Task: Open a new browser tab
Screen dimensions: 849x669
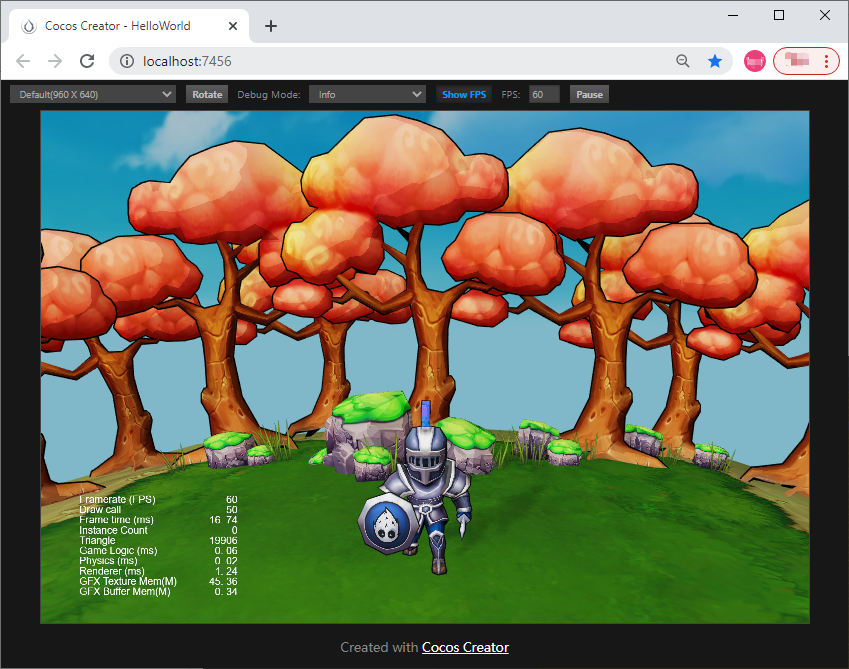Action: pyautogui.click(x=270, y=26)
